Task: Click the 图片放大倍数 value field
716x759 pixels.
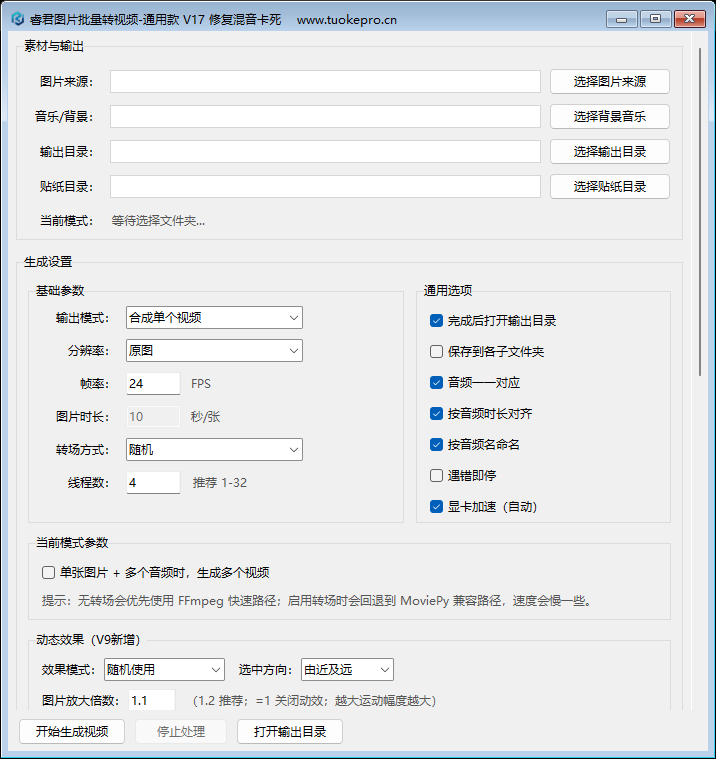Action: 152,700
